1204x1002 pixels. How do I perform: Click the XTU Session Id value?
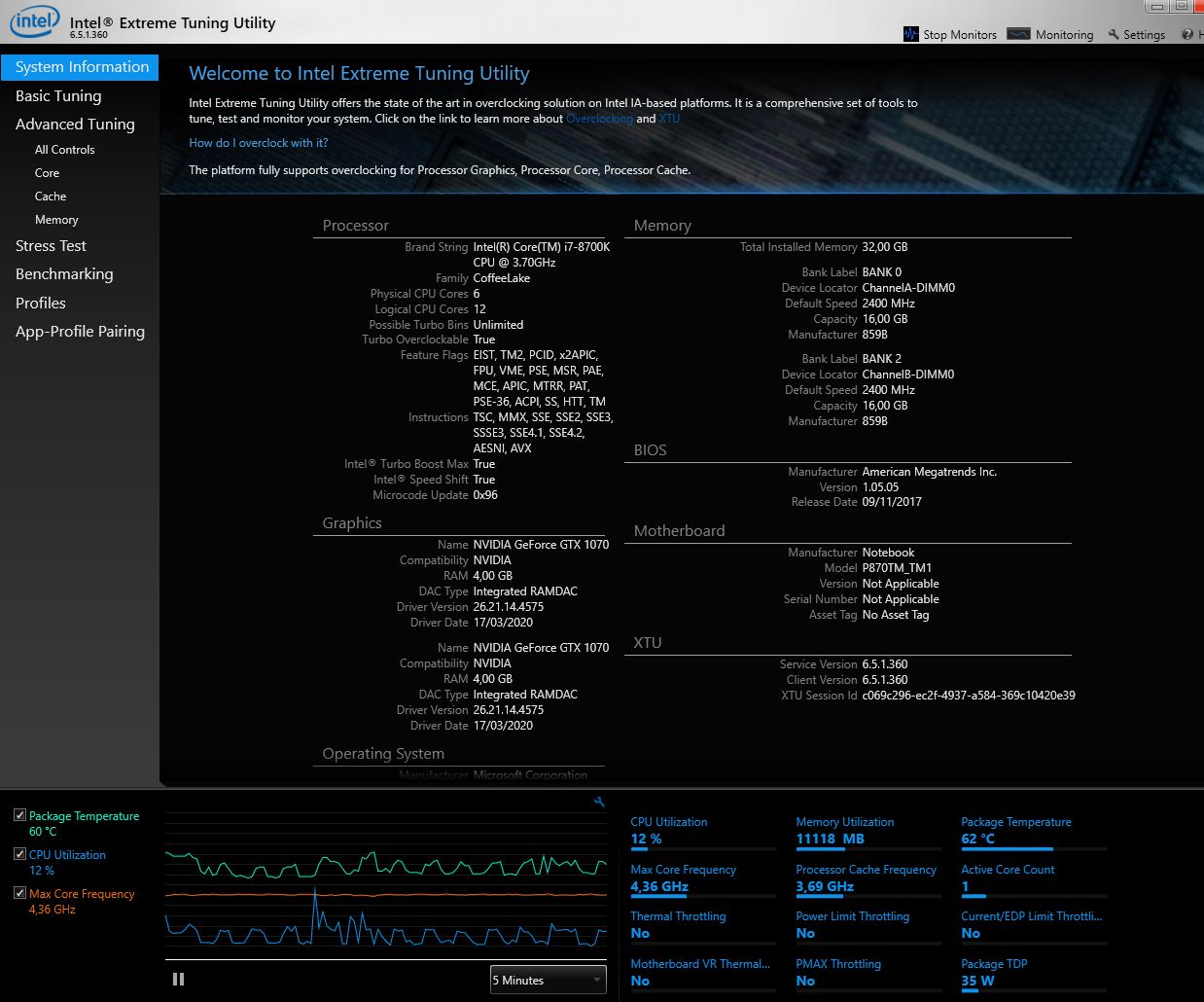pos(969,696)
